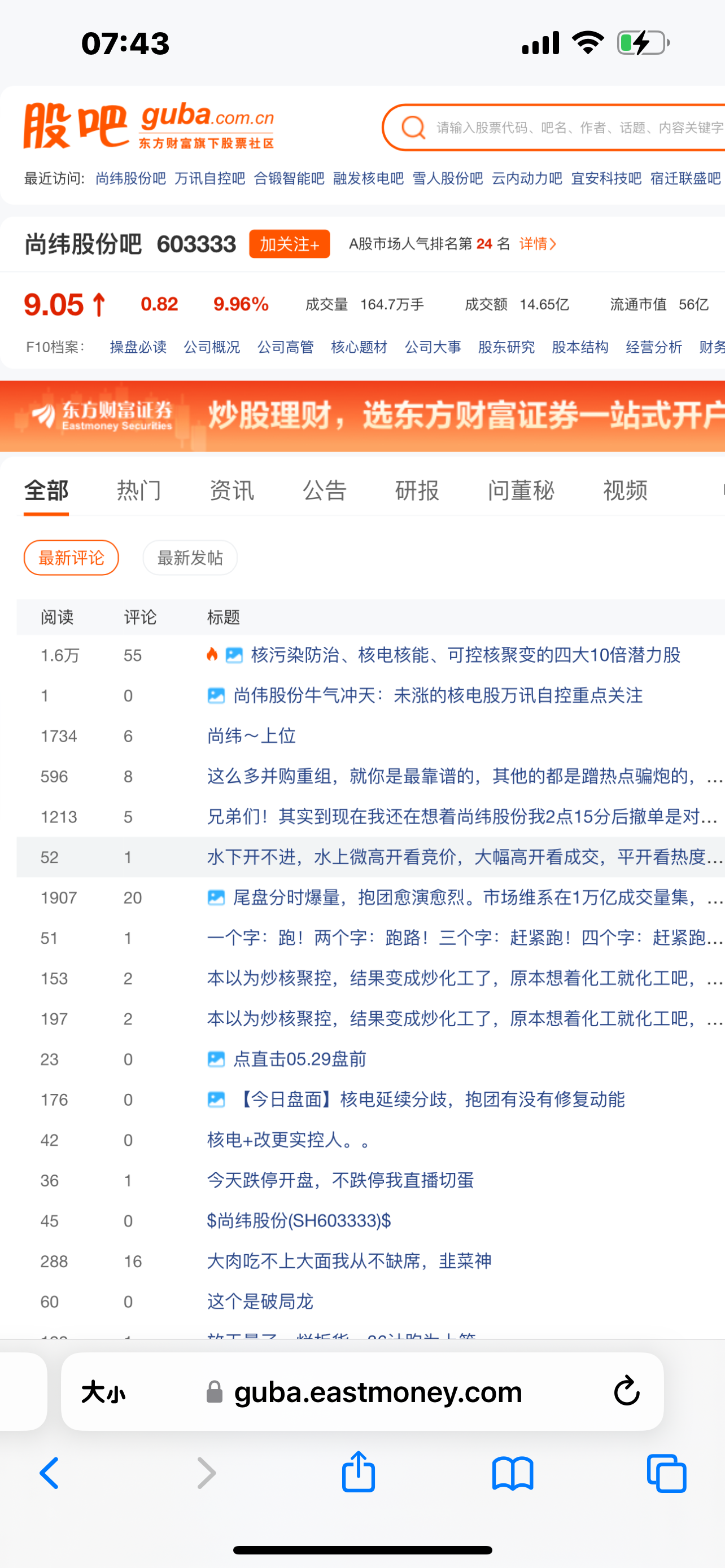This screenshot has width=725, height=1568.
Task: Open F10 link 公司概况
Action: coord(212,347)
